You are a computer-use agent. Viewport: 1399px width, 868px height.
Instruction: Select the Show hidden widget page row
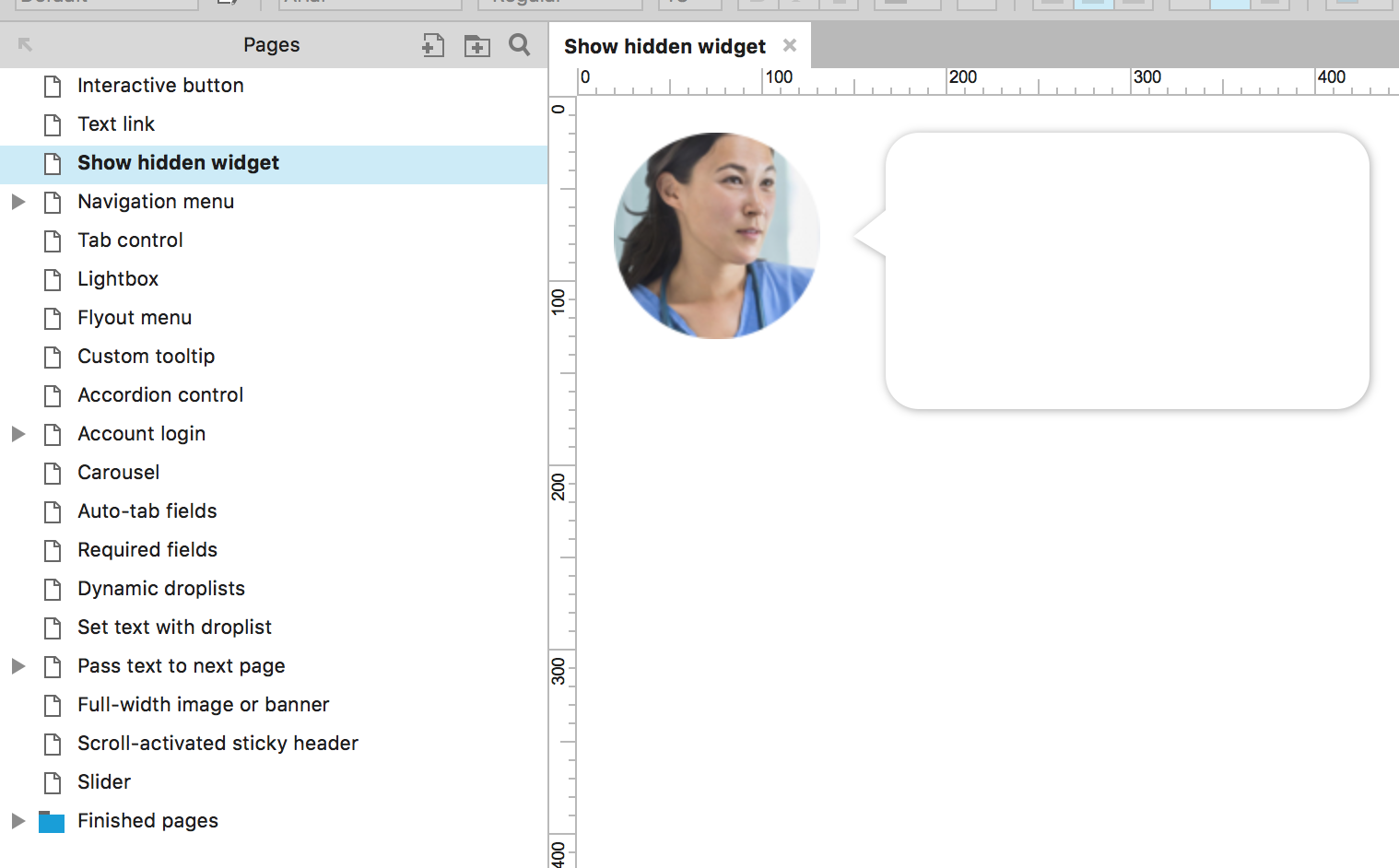tap(274, 163)
